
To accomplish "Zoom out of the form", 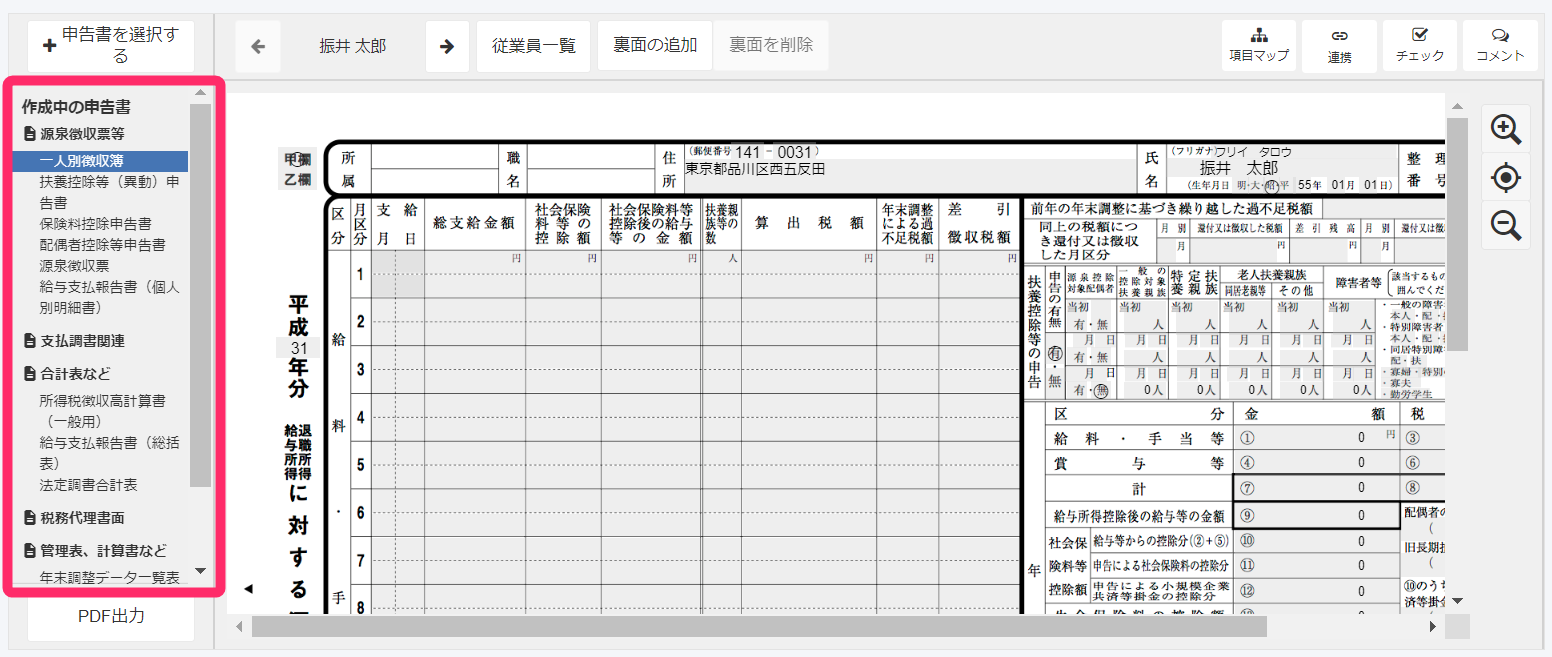I will click(1505, 225).
